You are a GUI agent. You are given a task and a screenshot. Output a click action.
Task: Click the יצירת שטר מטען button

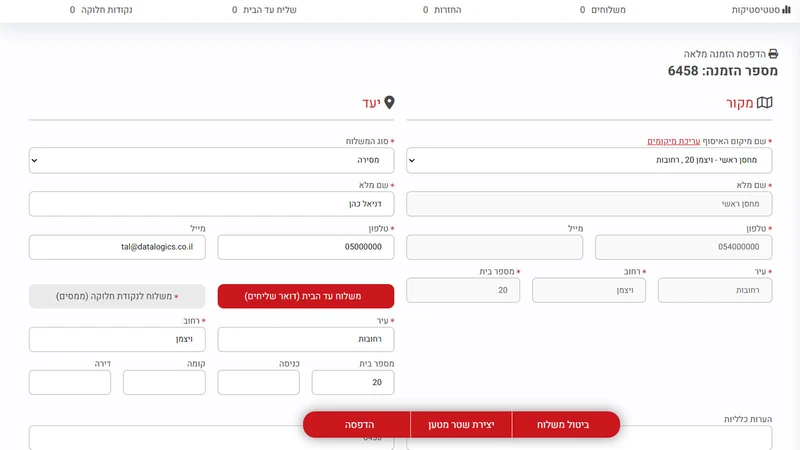(461, 424)
